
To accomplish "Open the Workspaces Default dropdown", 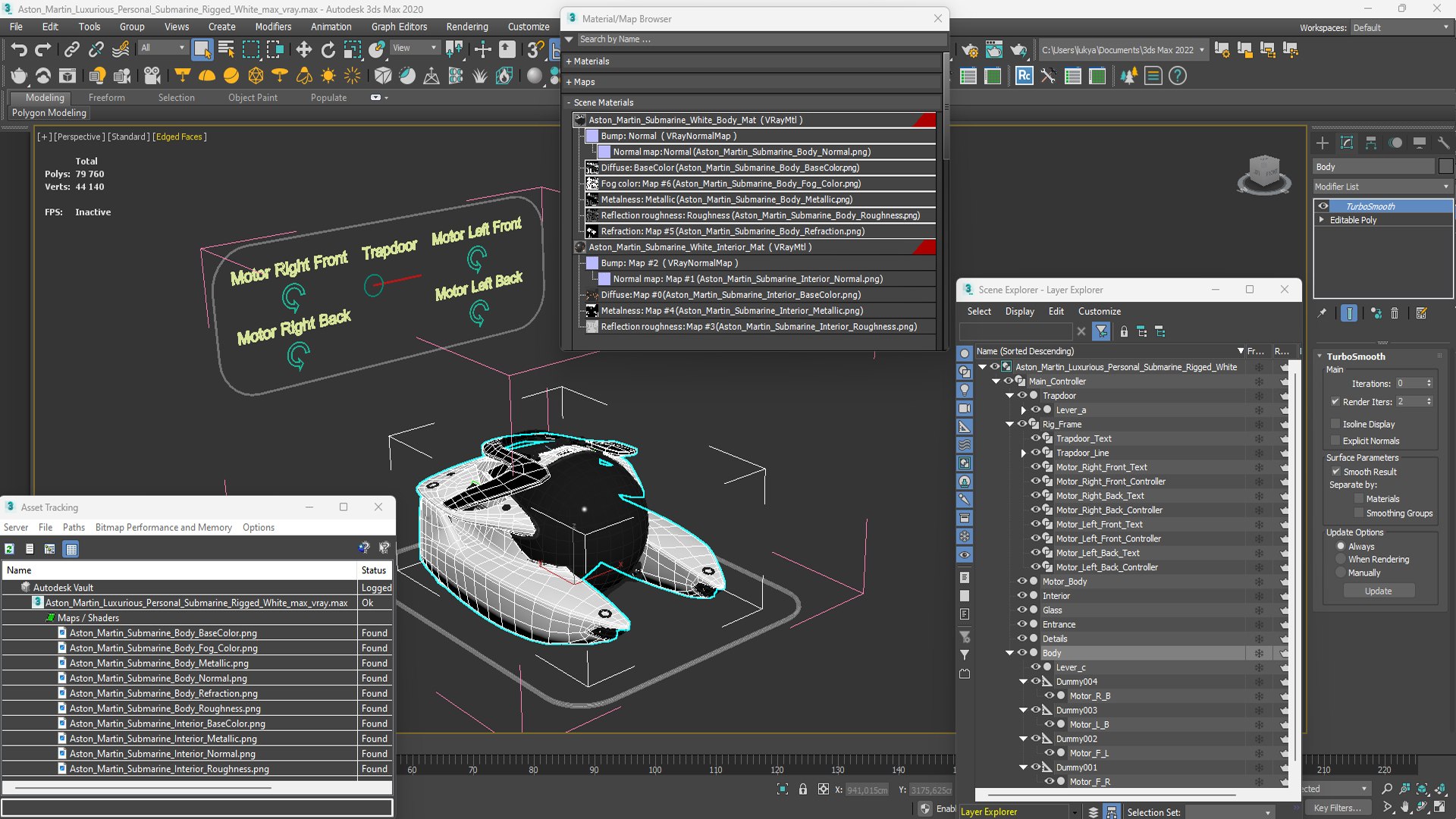I will [1401, 28].
